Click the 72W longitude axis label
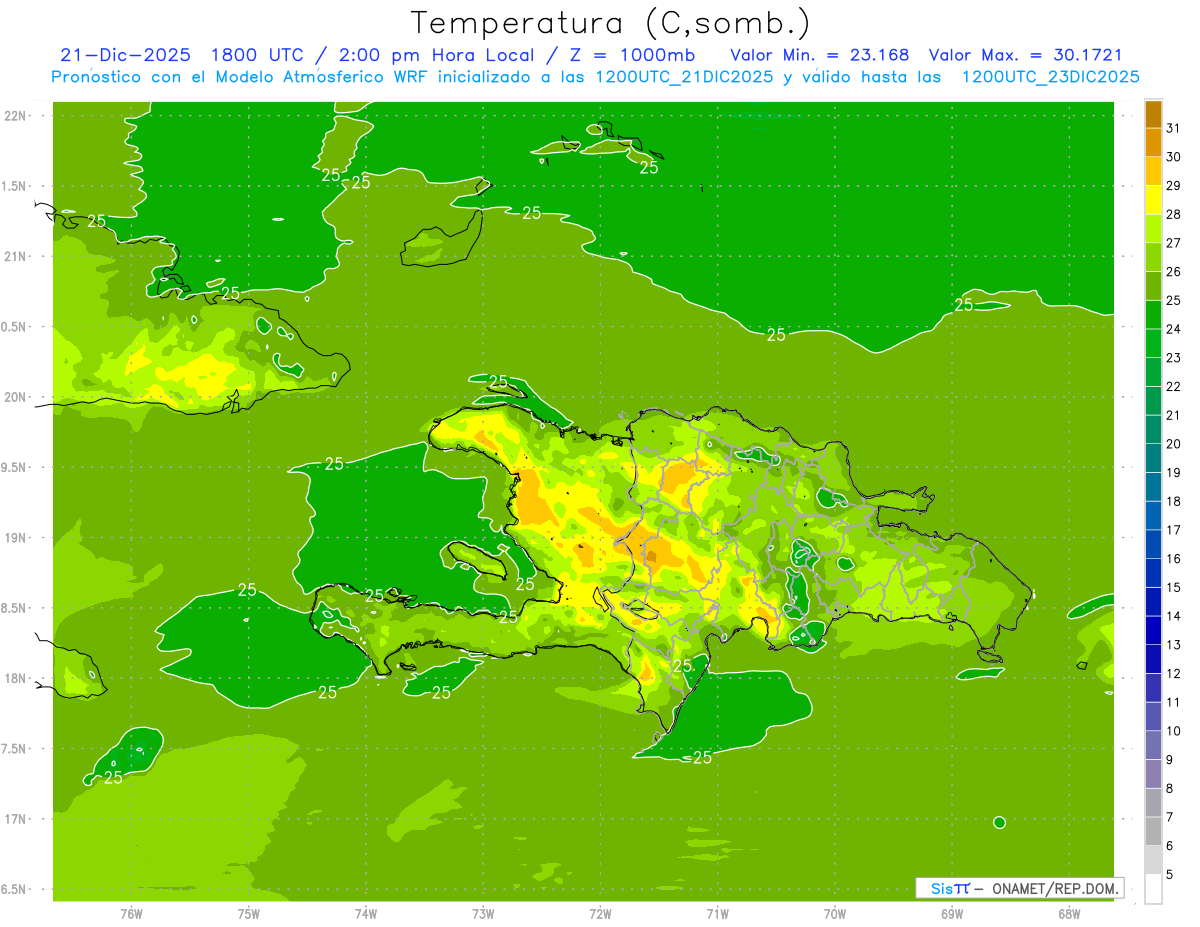 (600, 913)
